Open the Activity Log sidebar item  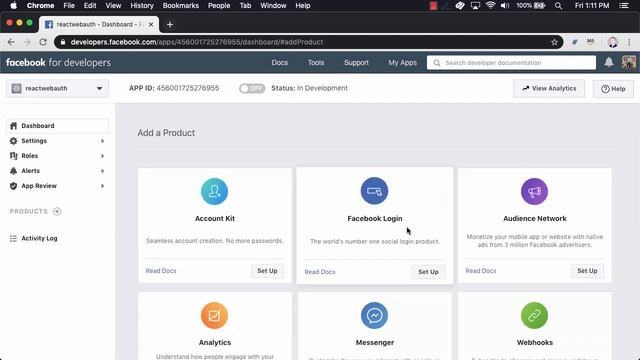pyautogui.click(x=58, y=238)
